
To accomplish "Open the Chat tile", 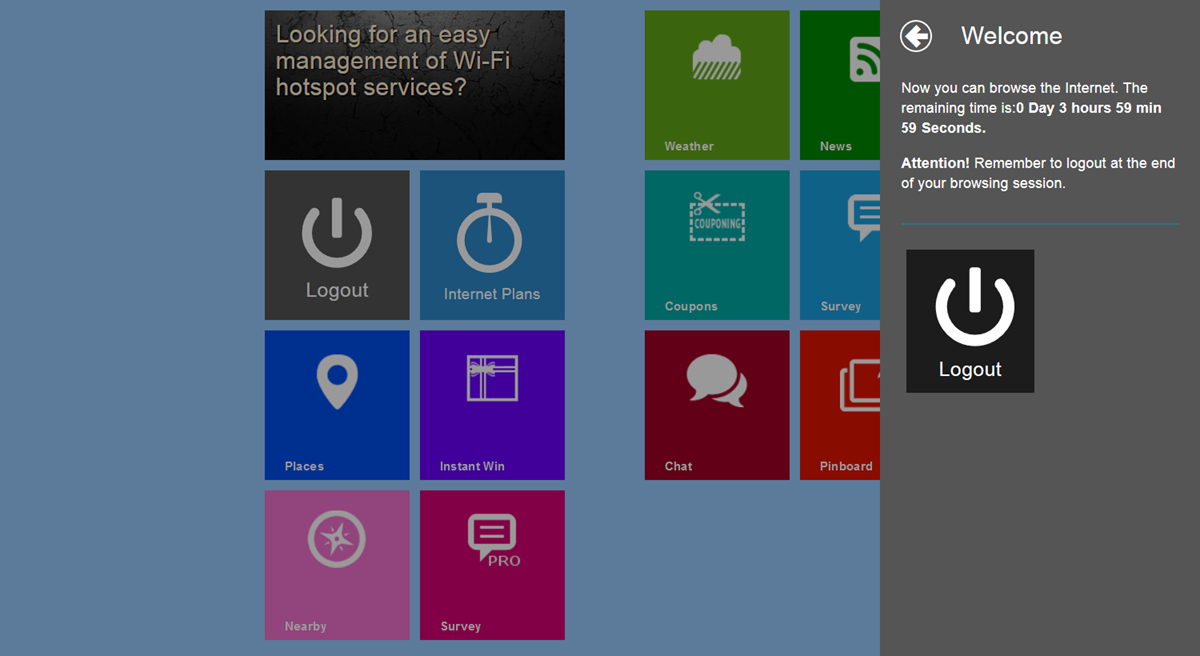I will point(717,405).
